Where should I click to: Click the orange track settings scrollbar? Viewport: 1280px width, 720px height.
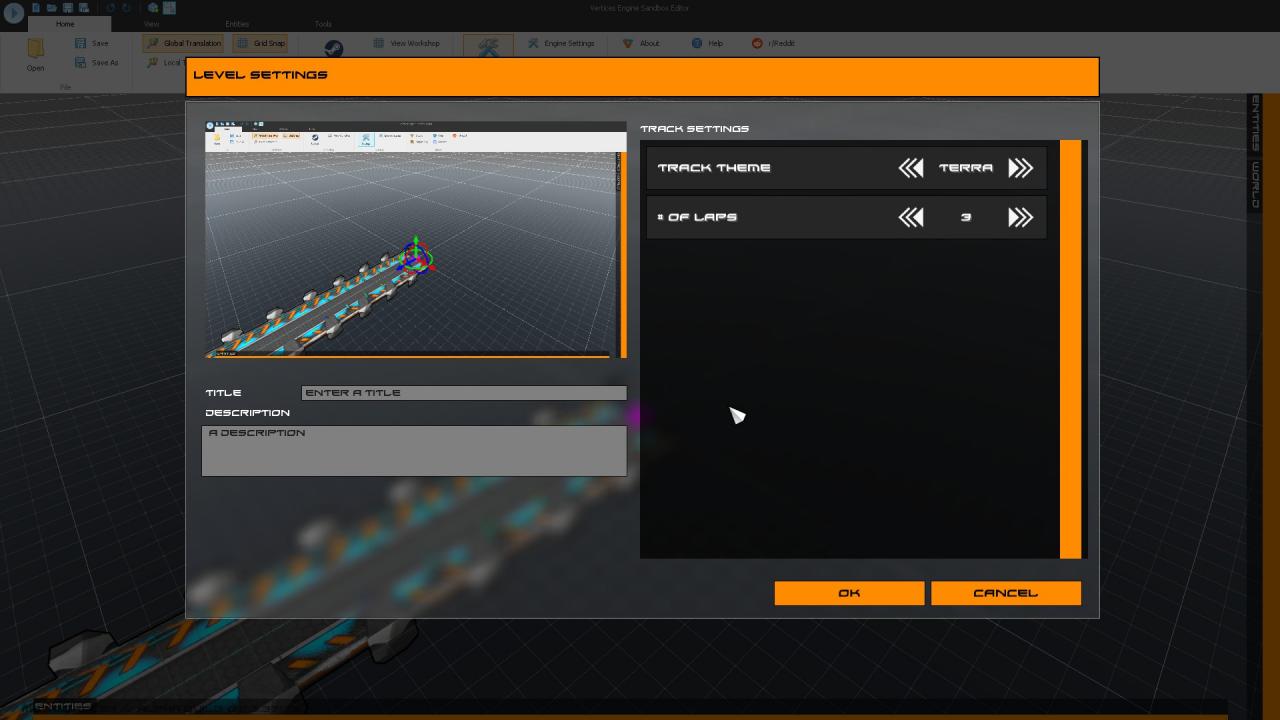[1070, 349]
